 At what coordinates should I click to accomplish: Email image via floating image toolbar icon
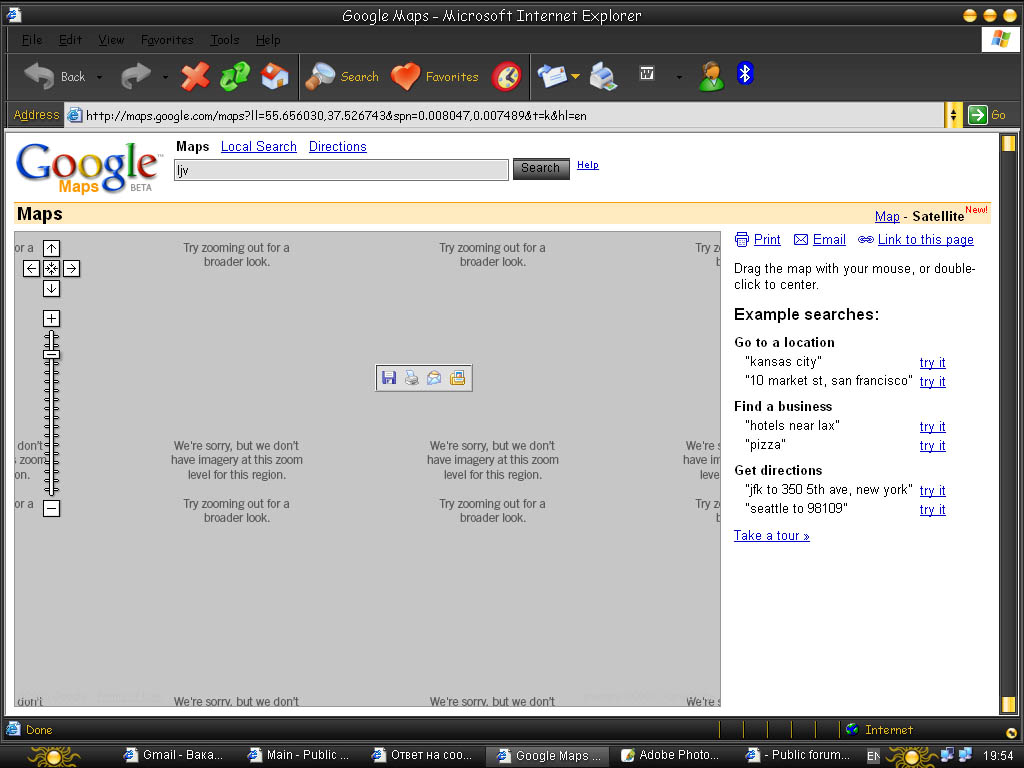(x=434, y=377)
